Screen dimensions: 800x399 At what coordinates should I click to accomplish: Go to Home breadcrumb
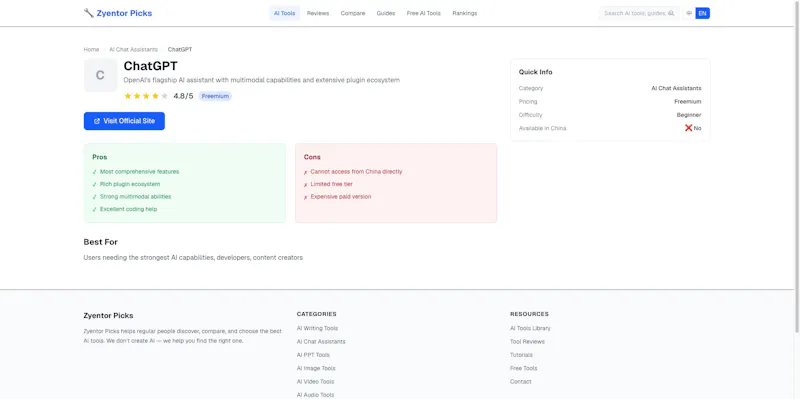click(x=91, y=49)
